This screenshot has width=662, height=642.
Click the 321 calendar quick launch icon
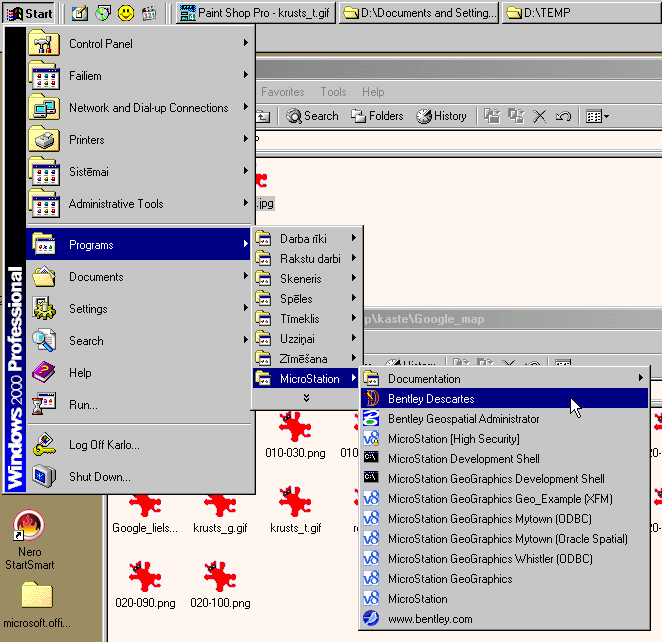(149, 13)
